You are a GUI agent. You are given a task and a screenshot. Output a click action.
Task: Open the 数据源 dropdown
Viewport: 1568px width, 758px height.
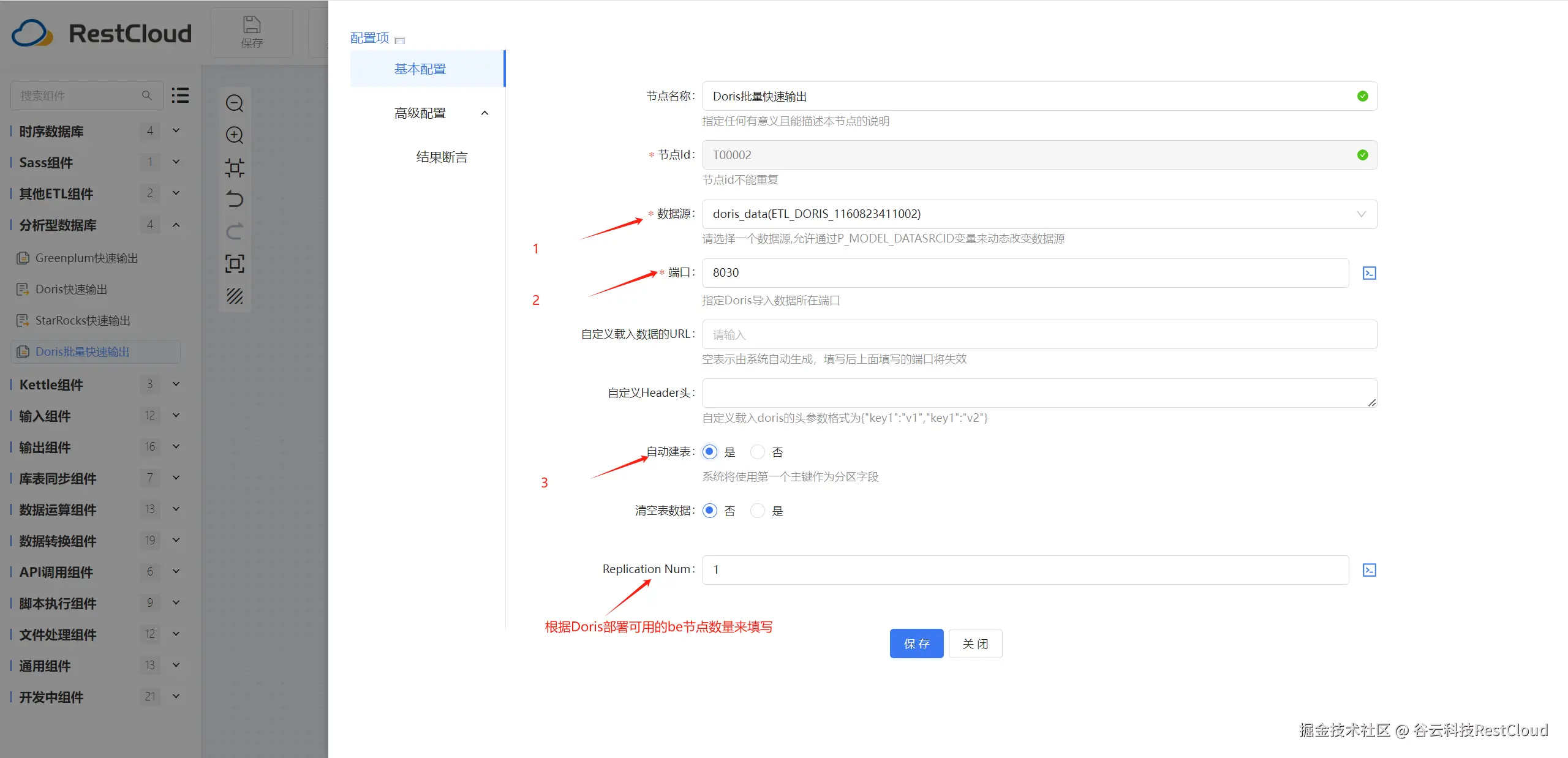click(1039, 214)
